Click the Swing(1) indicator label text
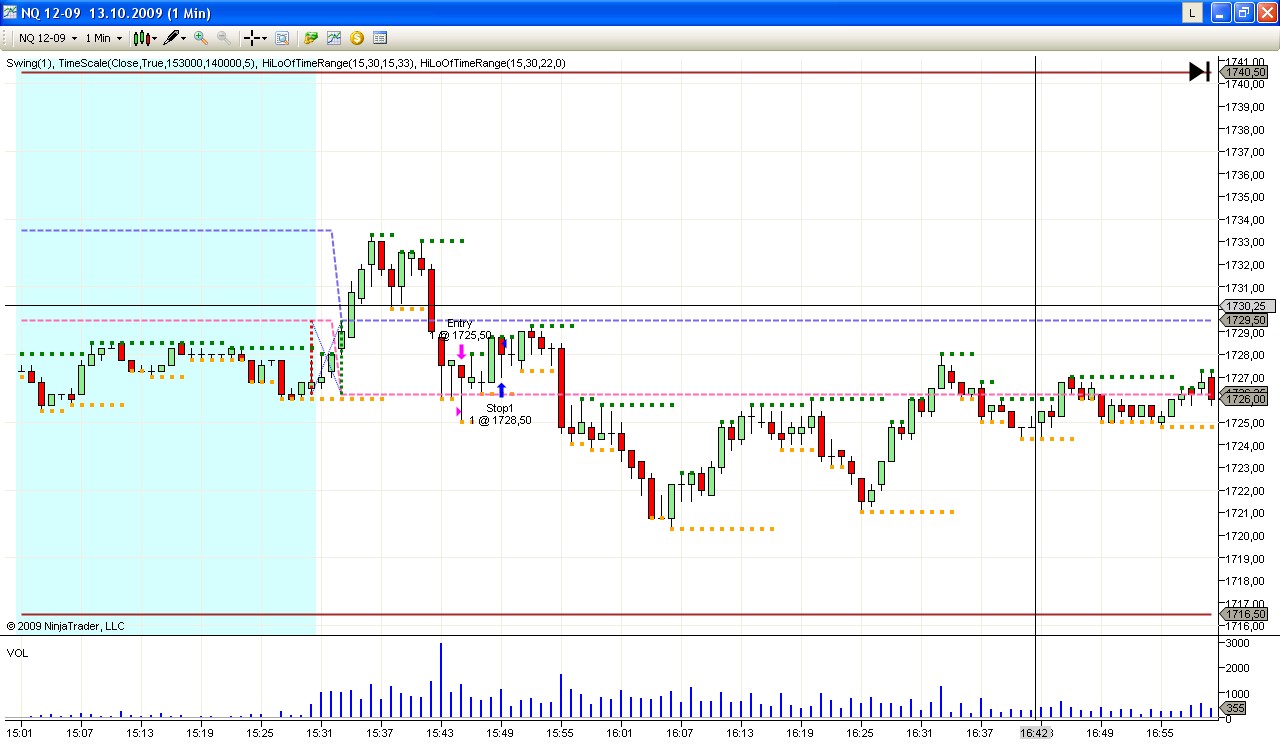 pyautogui.click(x=29, y=63)
